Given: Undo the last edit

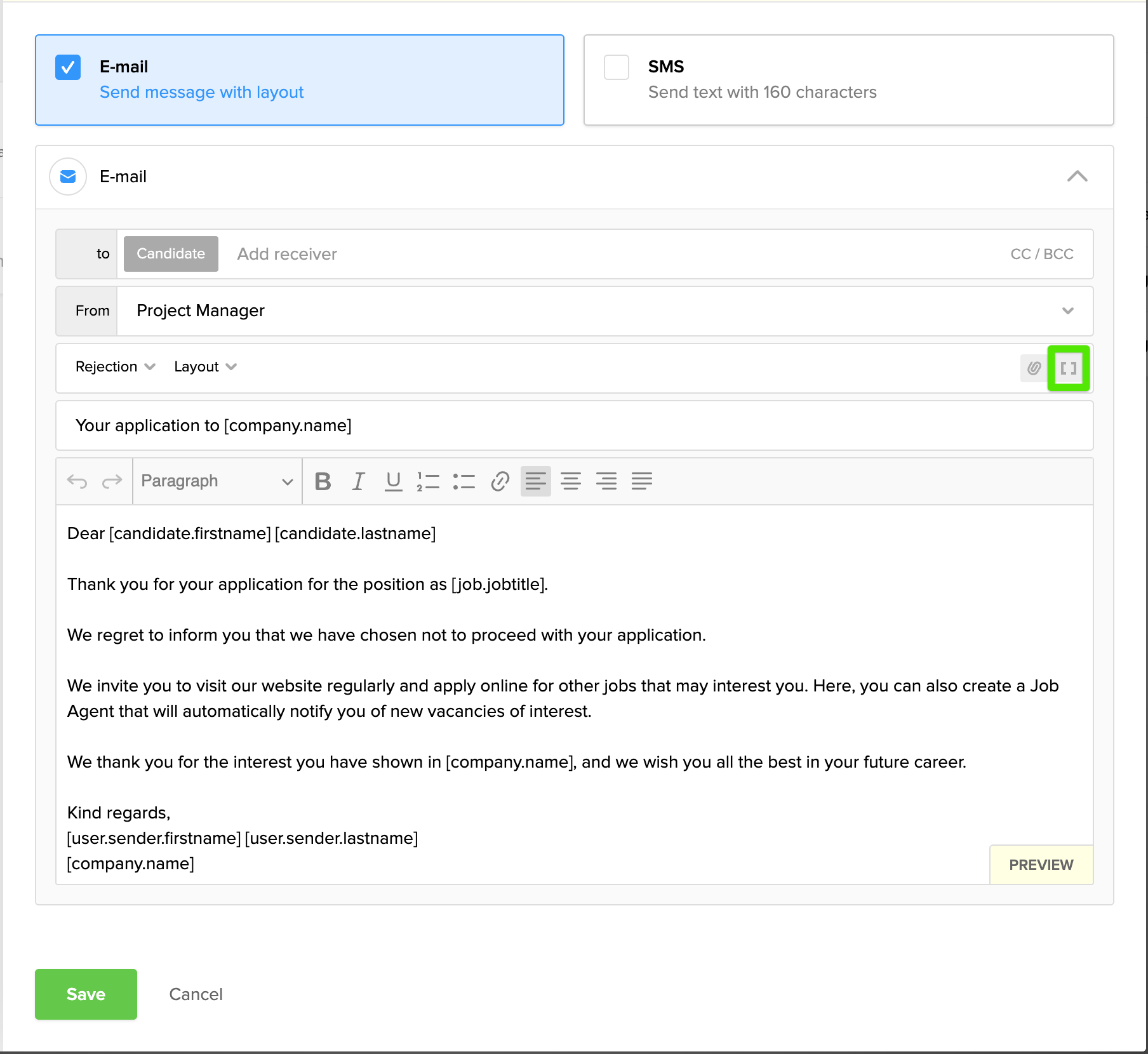Looking at the screenshot, I should (77, 481).
